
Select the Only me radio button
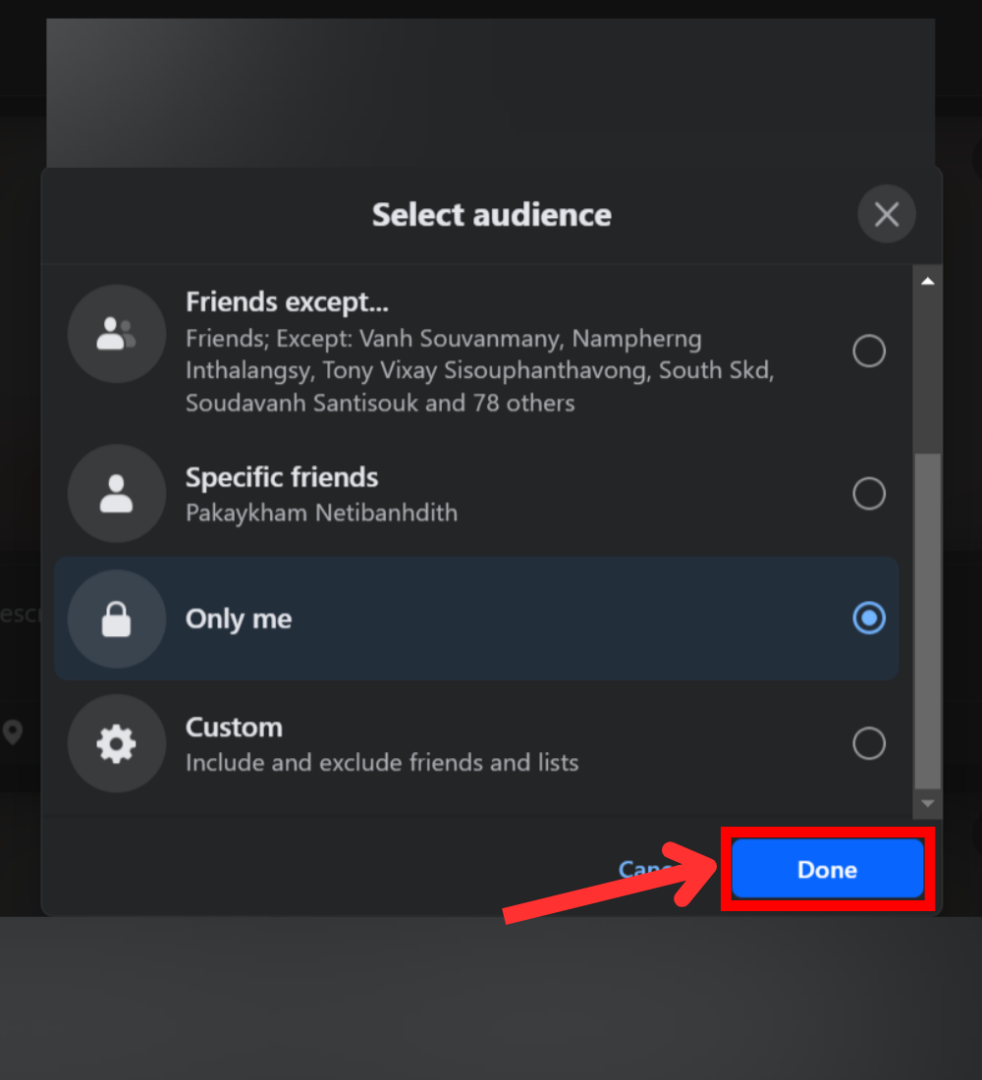click(x=868, y=618)
